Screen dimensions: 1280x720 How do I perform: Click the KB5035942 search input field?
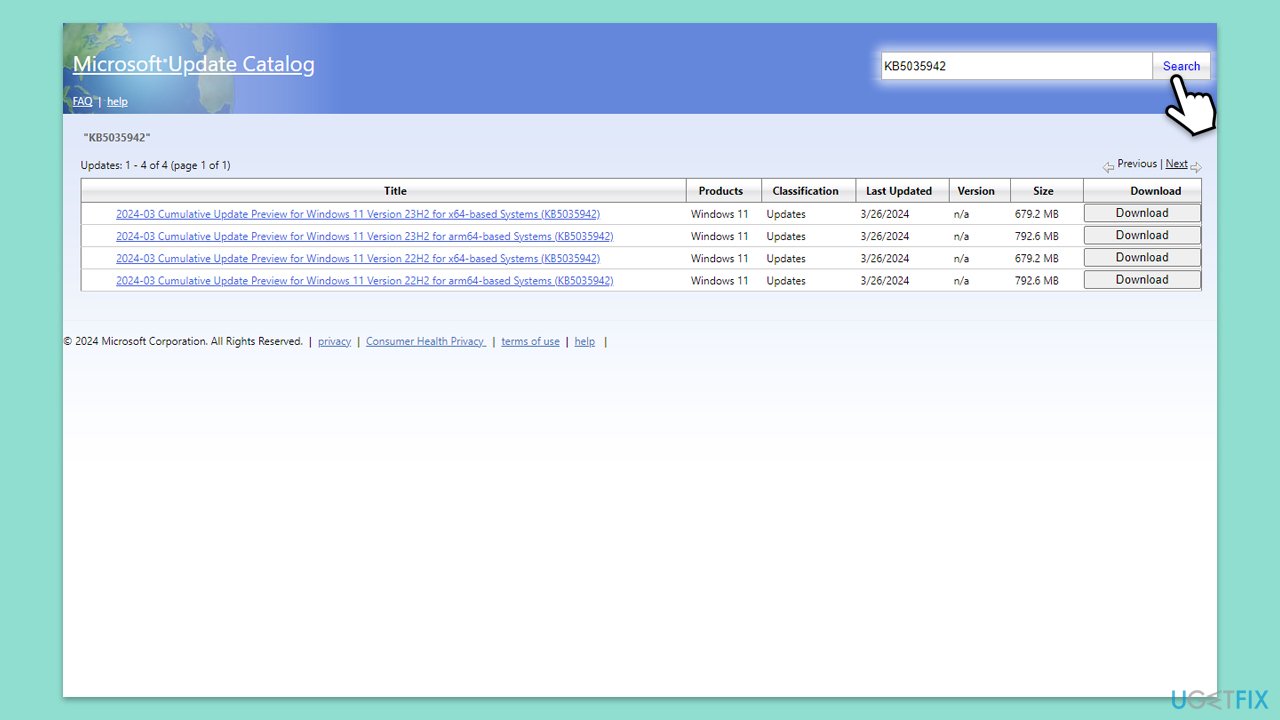pos(1016,66)
